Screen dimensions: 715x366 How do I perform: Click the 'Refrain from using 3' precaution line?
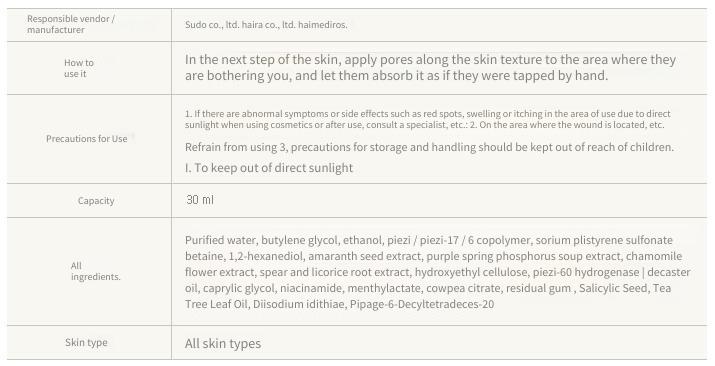point(429,147)
